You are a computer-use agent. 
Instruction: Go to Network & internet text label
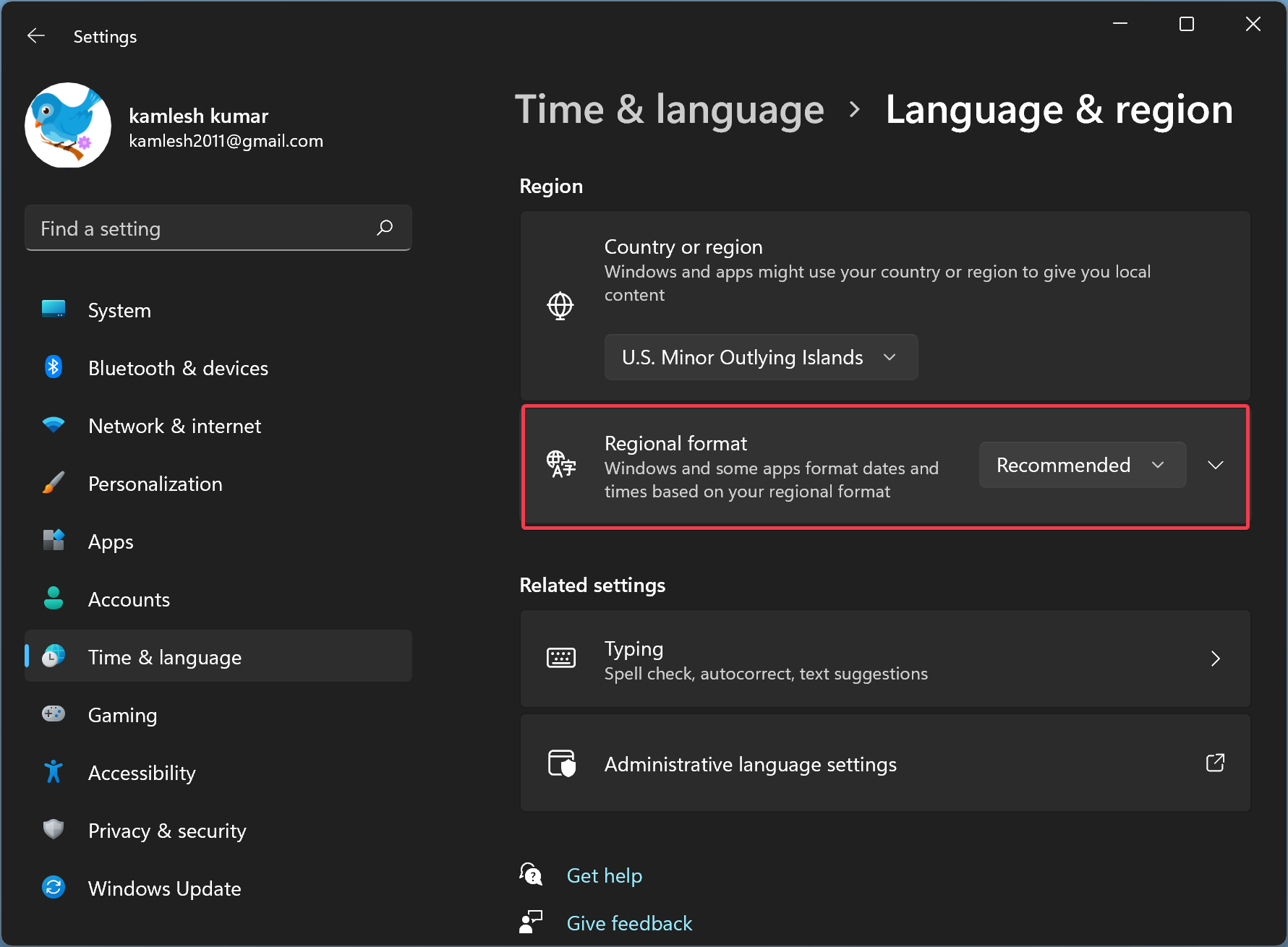click(x=174, y=426)
